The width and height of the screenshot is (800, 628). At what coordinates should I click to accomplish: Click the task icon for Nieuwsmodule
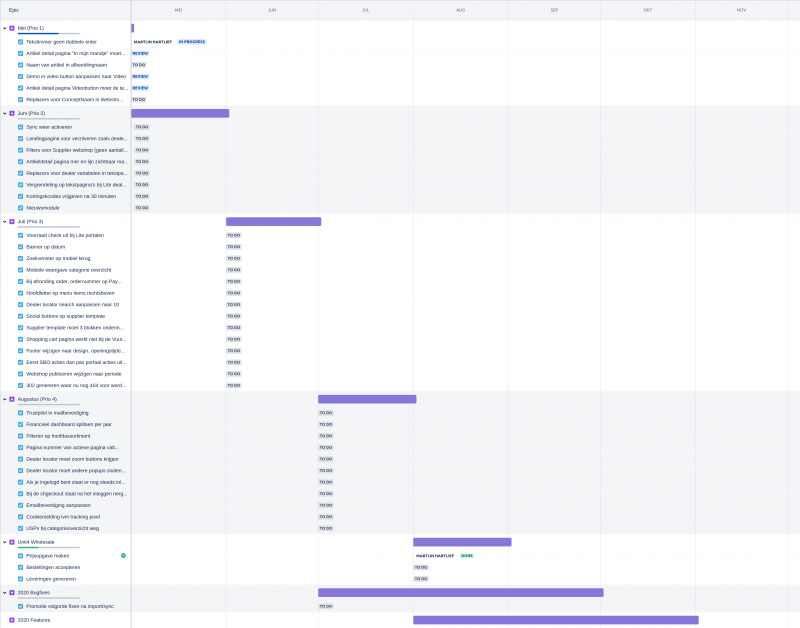point(20,207)
